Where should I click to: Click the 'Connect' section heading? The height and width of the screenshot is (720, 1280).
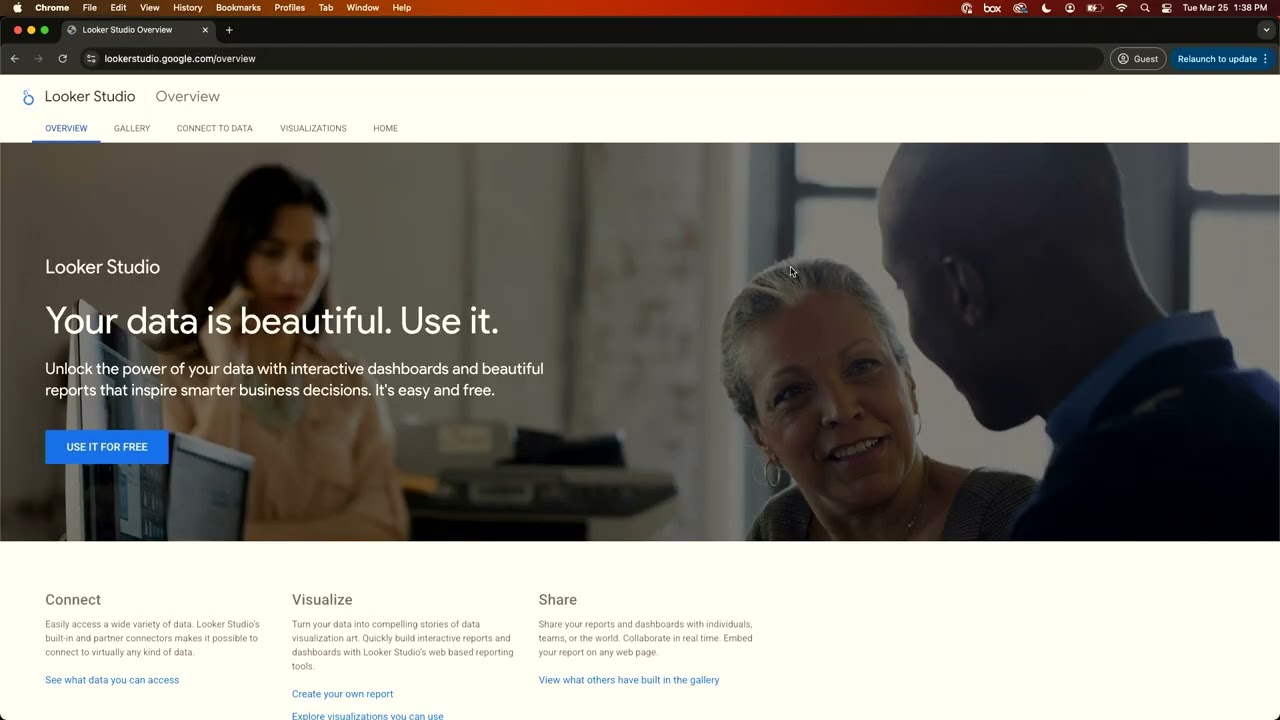click(x=73, y=600)
